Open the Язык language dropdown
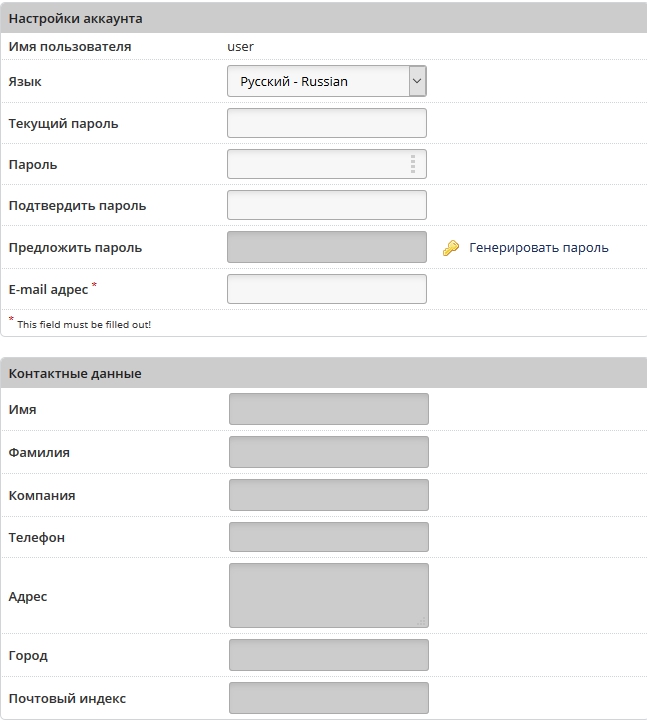Image resolution: width=647 pixels, height=724 pixels. 327,81
